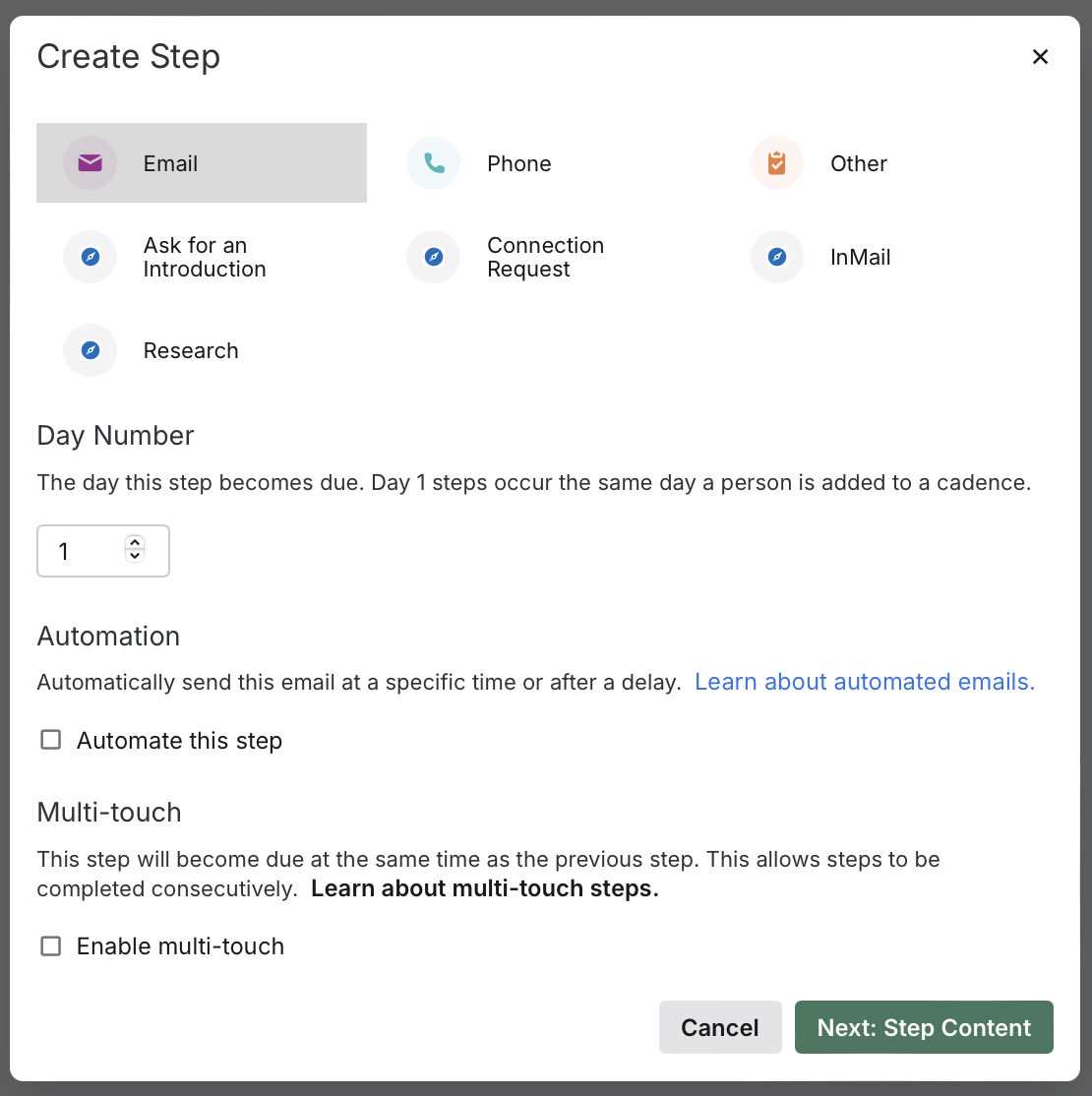Choose the InMail step type label
This screenshot has height=1096, width=1092.
point(860,257)
